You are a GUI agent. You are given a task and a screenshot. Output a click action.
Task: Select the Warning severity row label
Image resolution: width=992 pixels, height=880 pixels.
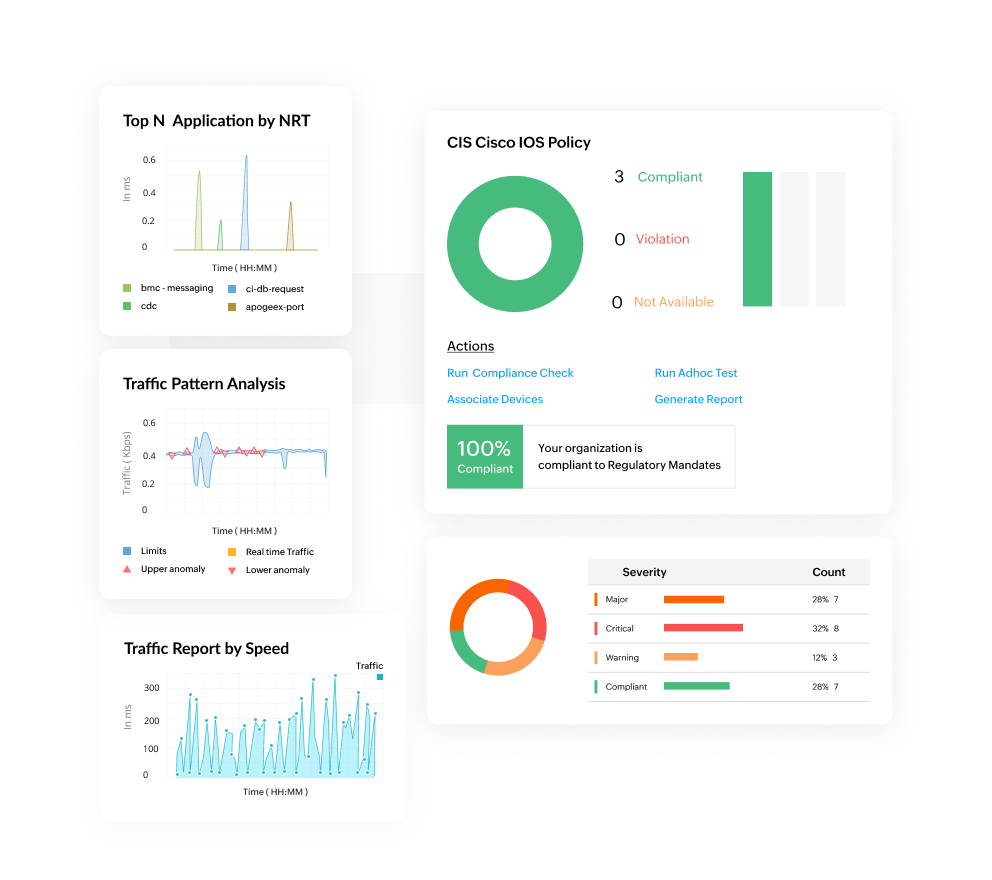click(622, 657)
